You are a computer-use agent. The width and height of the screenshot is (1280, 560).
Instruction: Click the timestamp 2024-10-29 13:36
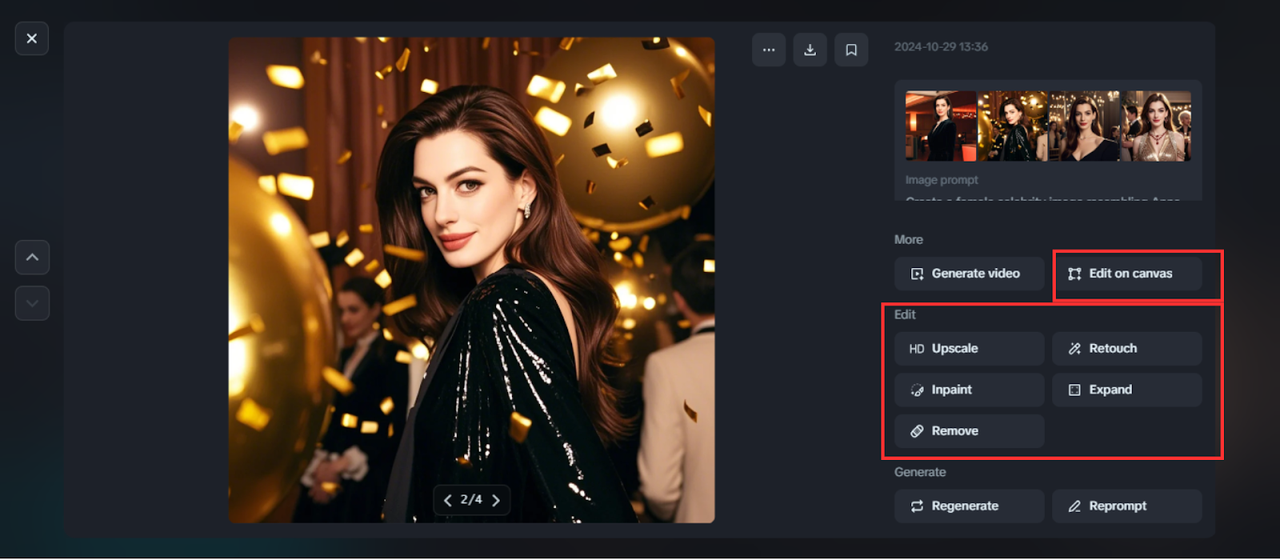[x=941, y=47]
